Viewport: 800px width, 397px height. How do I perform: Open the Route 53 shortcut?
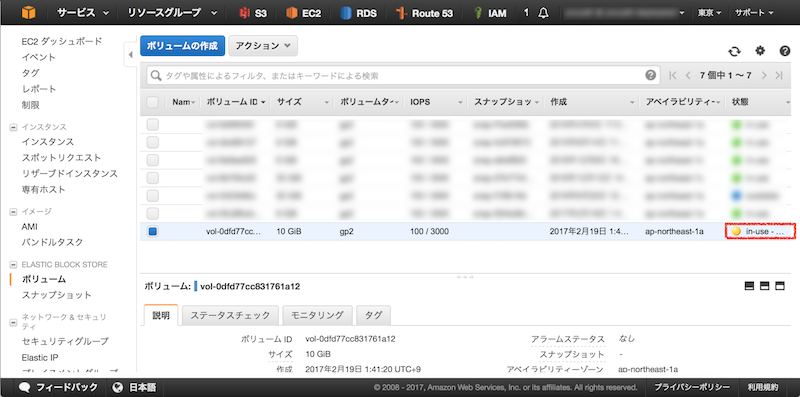click(424, 13)
